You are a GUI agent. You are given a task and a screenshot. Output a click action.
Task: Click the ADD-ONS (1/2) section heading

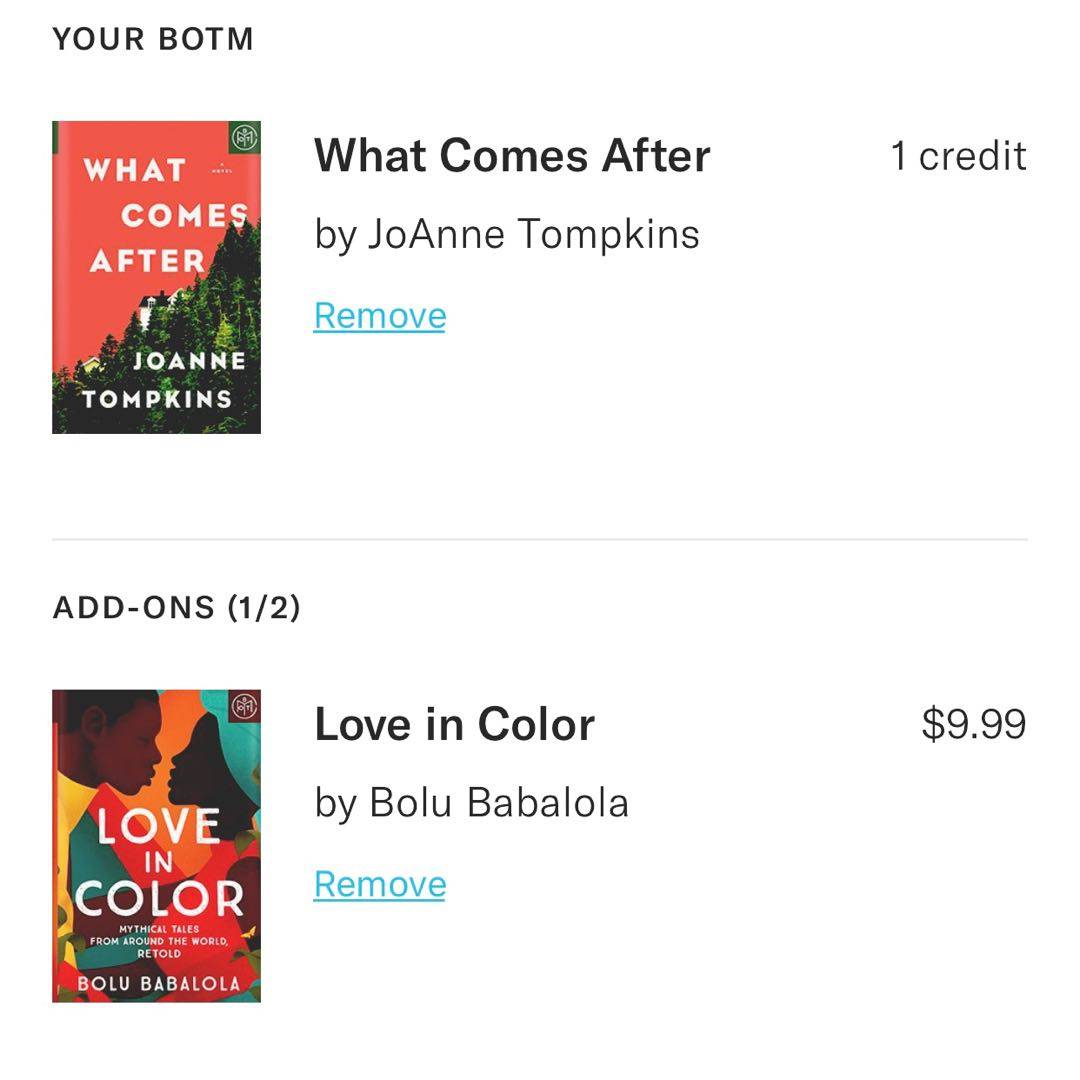[x=176, y=607]
